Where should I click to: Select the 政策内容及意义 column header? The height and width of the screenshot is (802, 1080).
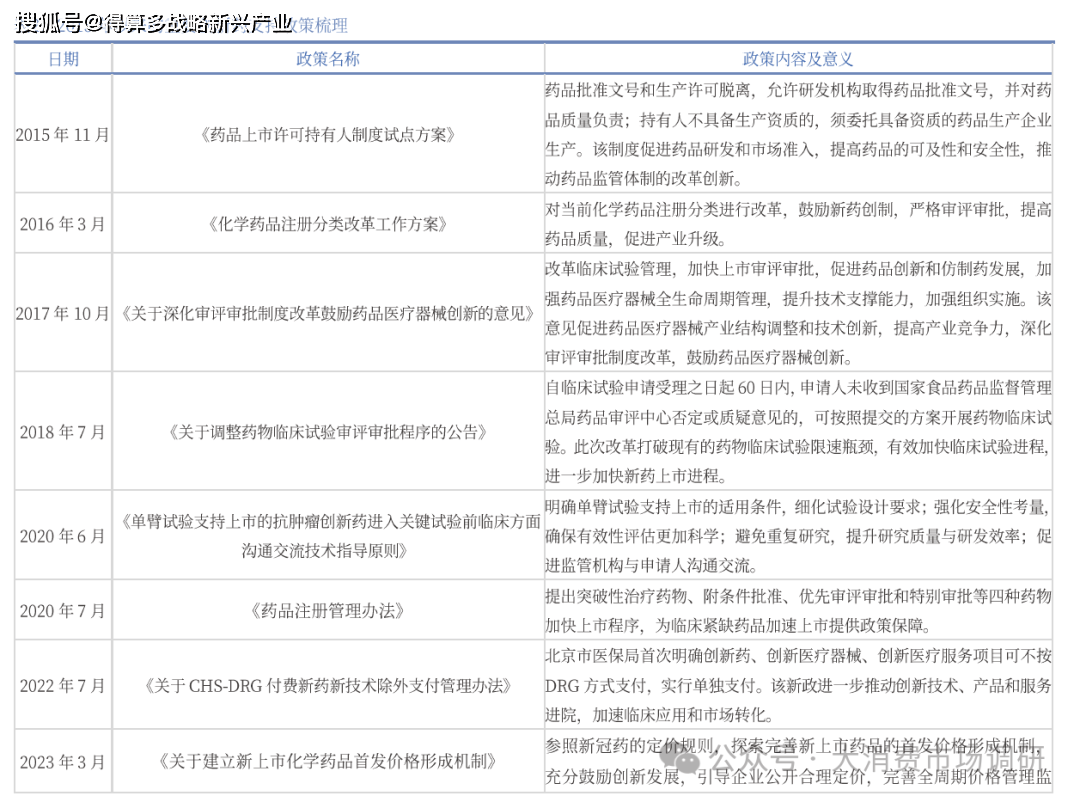797,59
